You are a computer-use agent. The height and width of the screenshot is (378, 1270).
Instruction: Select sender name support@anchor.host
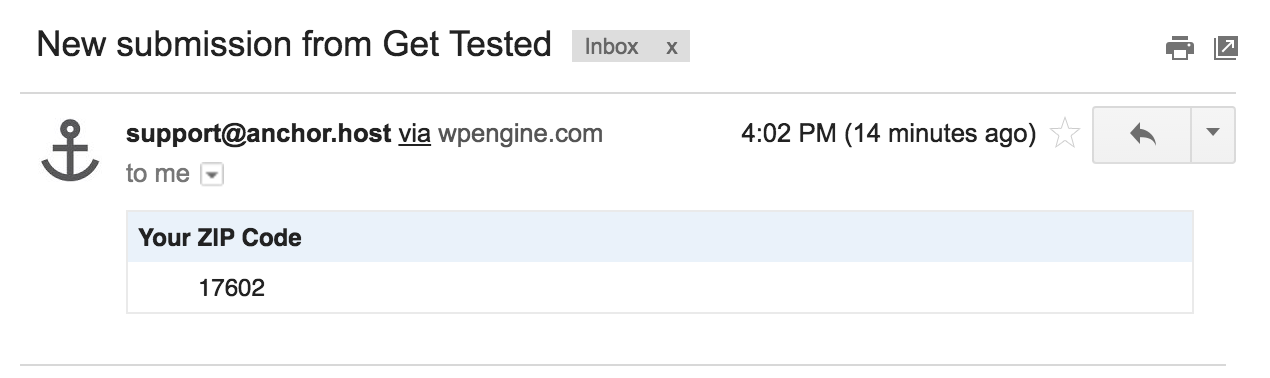point(258,133)
